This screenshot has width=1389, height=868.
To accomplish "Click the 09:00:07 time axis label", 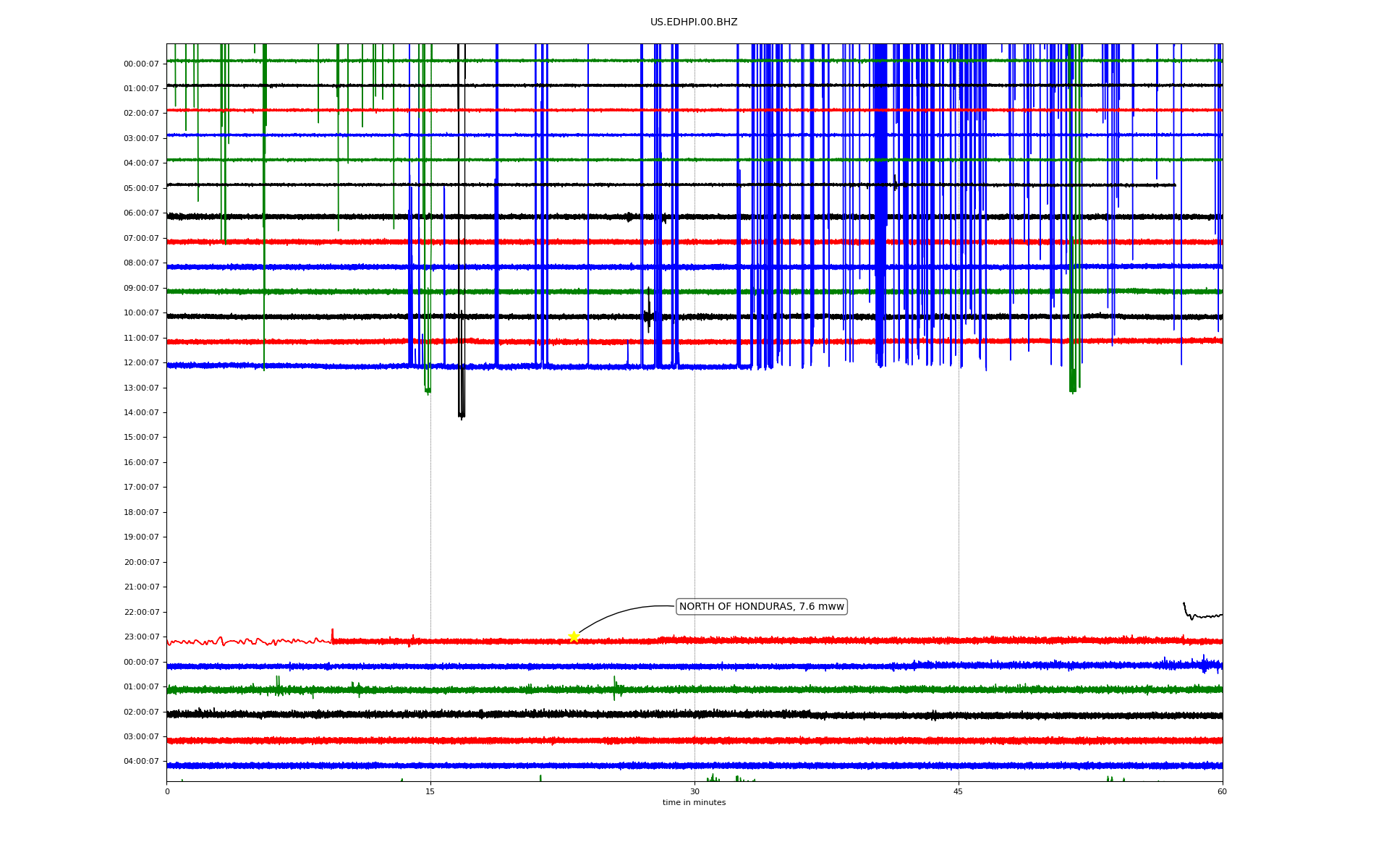I will point(141,289).
